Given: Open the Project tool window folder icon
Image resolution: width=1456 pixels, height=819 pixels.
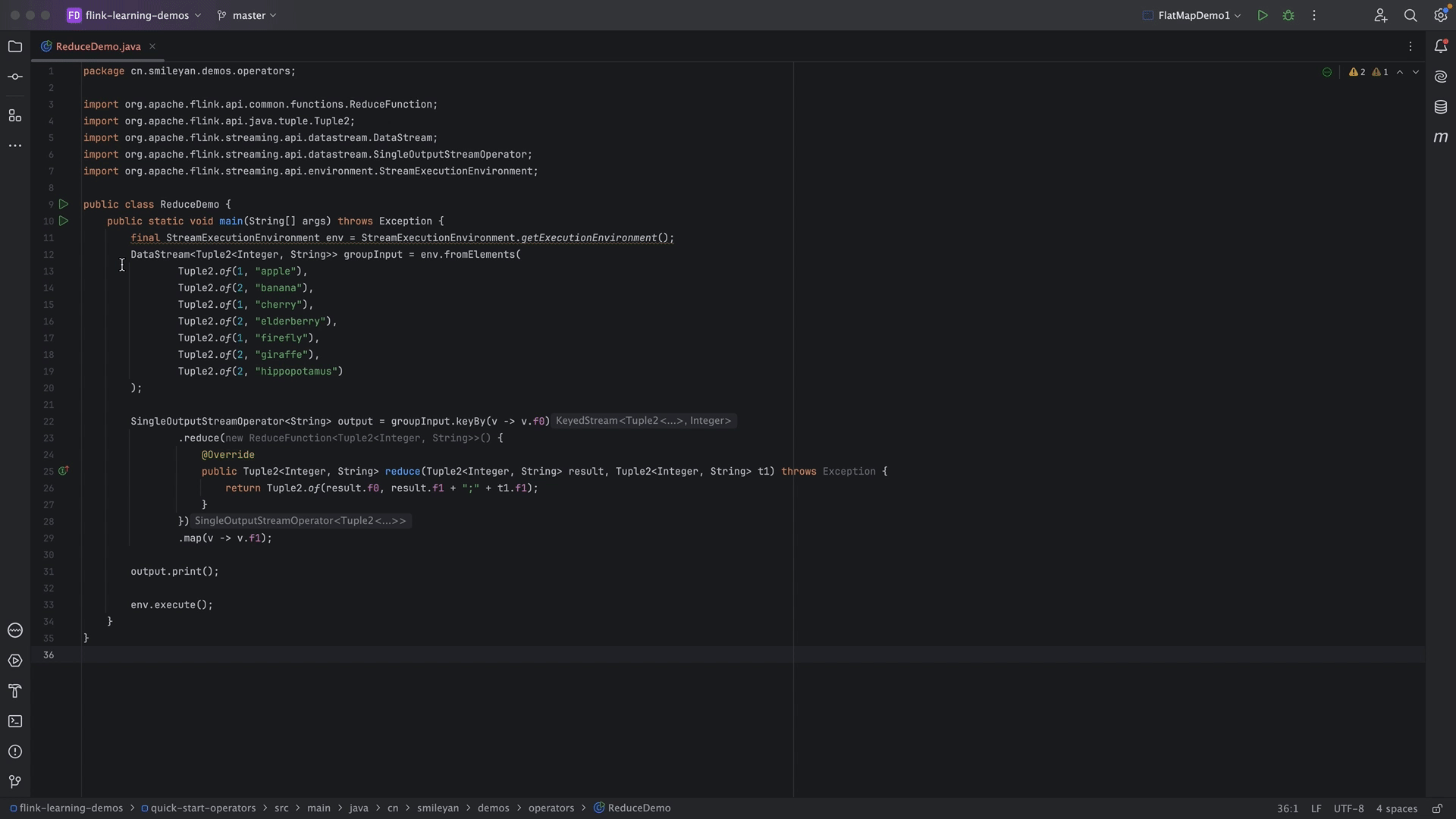Looking at the screenshot, I should 15,47.
